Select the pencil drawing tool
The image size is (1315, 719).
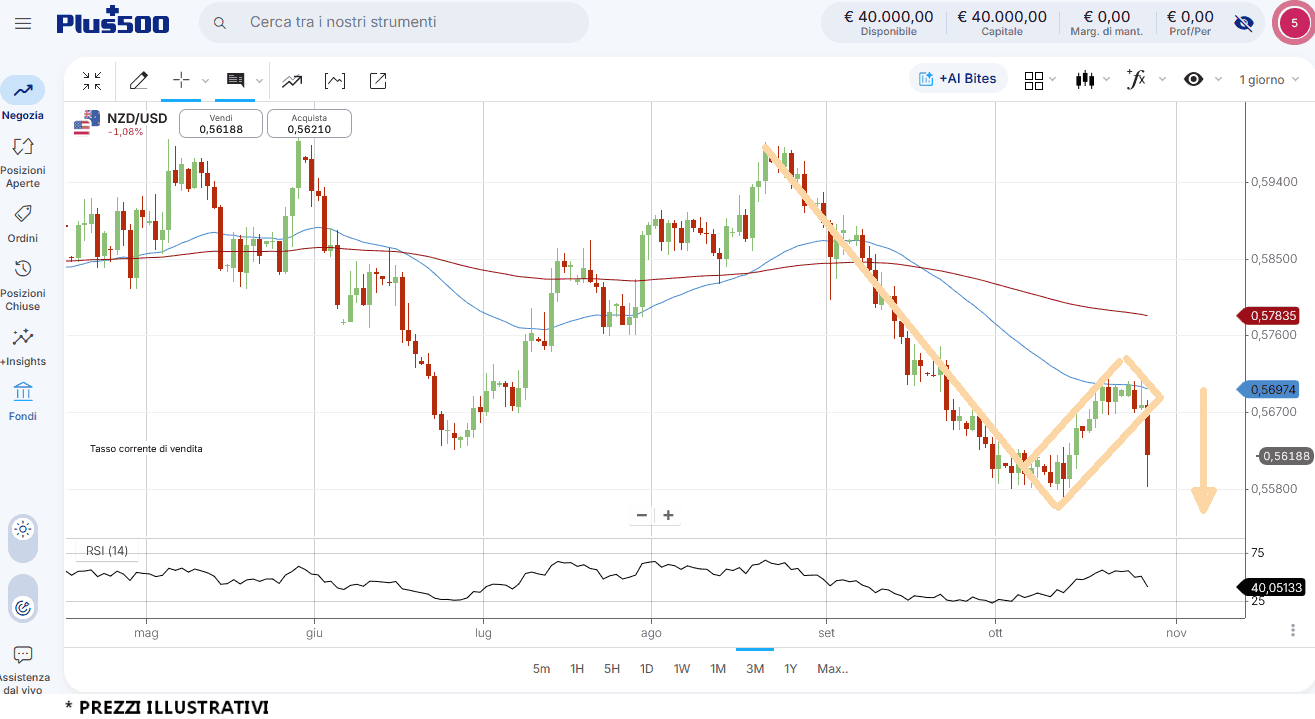tap(139, 80)
